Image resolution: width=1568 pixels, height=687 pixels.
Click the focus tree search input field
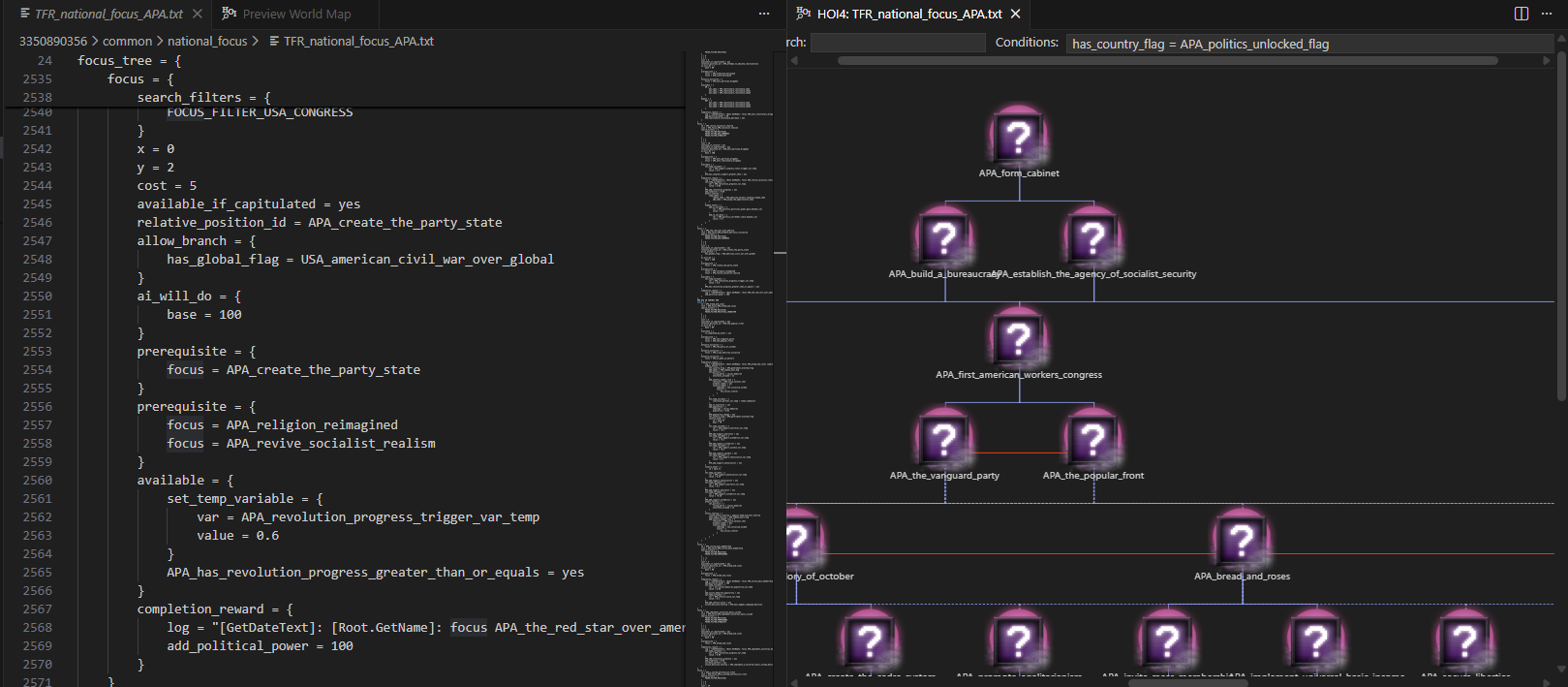click(x=896, y=43)
